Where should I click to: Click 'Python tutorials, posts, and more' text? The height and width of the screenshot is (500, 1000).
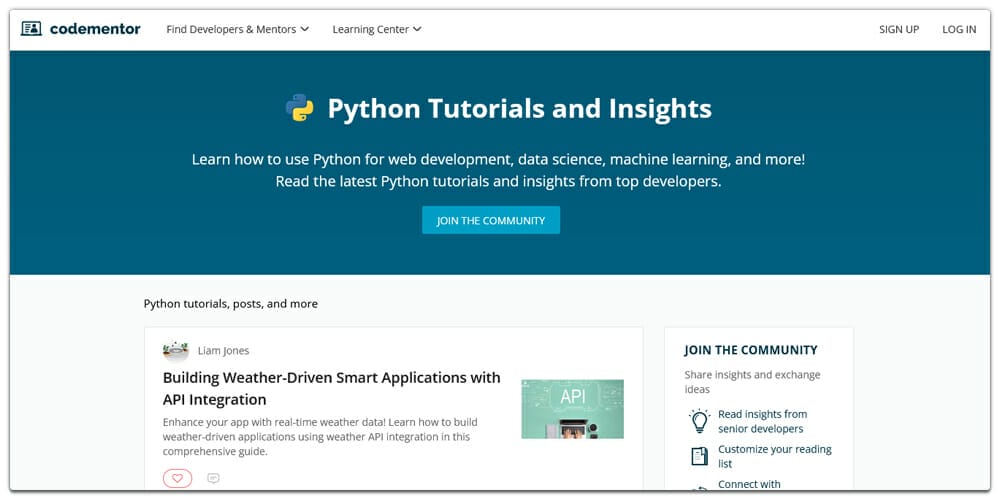[231, 304]
